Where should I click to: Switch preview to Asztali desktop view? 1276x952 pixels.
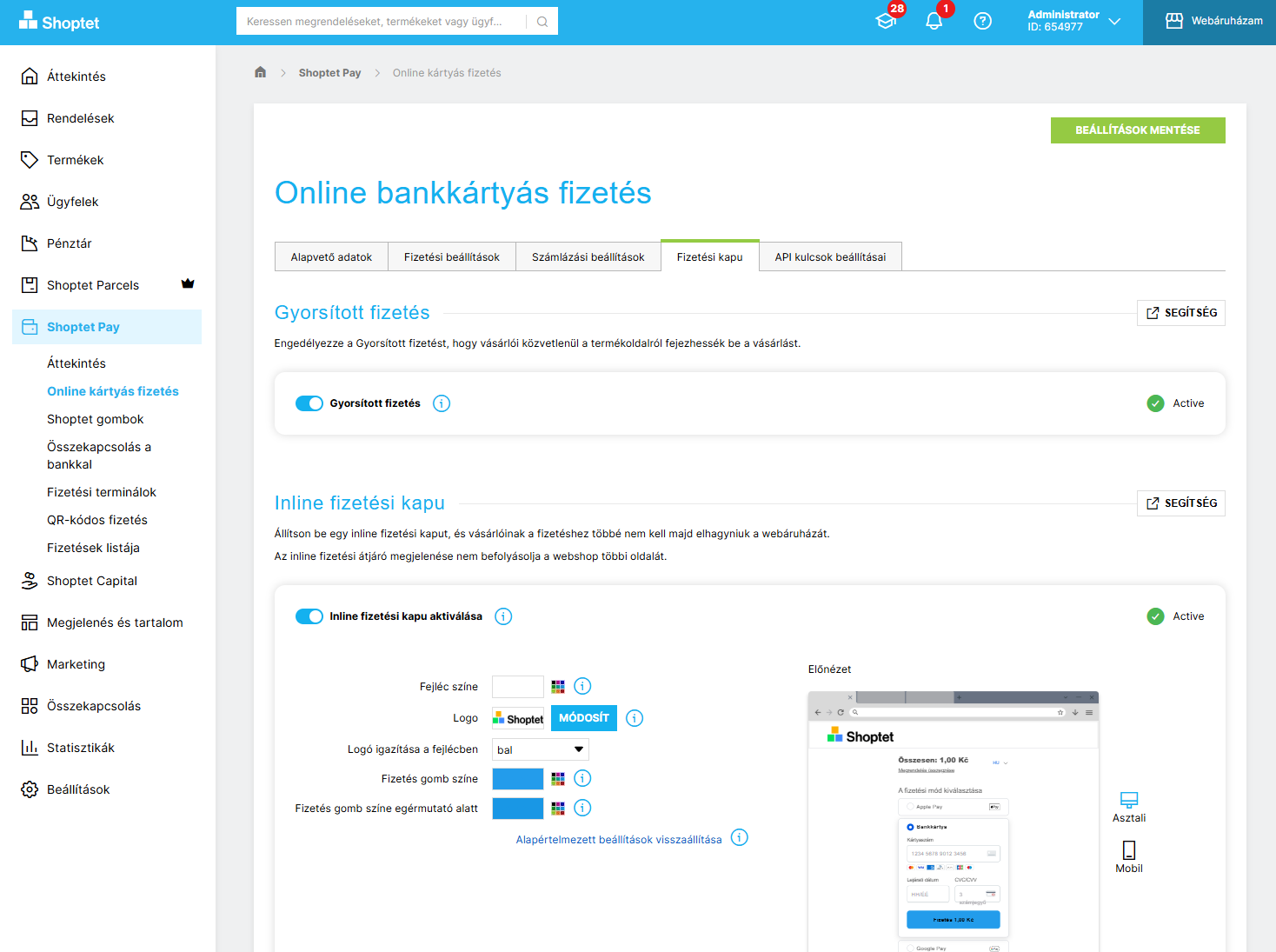pos(1129,808)
